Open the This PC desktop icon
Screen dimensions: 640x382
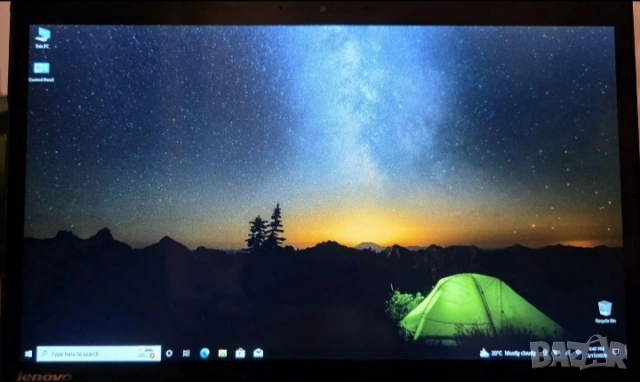point(42,38)
